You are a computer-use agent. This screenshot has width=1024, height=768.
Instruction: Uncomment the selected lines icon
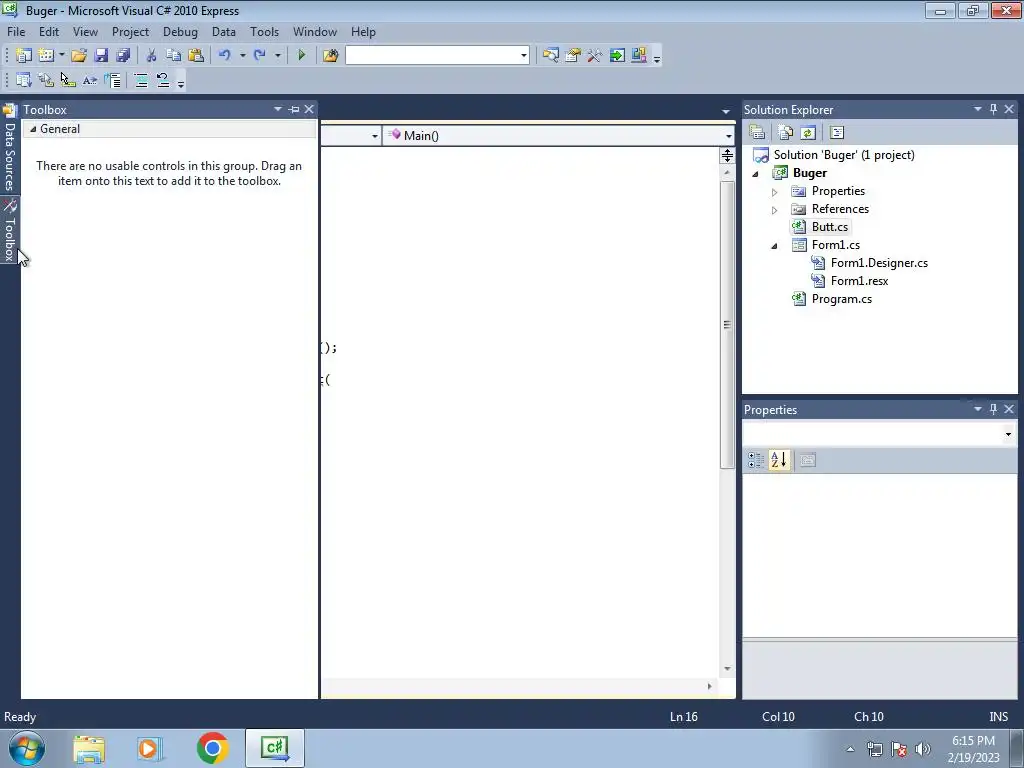163,80
